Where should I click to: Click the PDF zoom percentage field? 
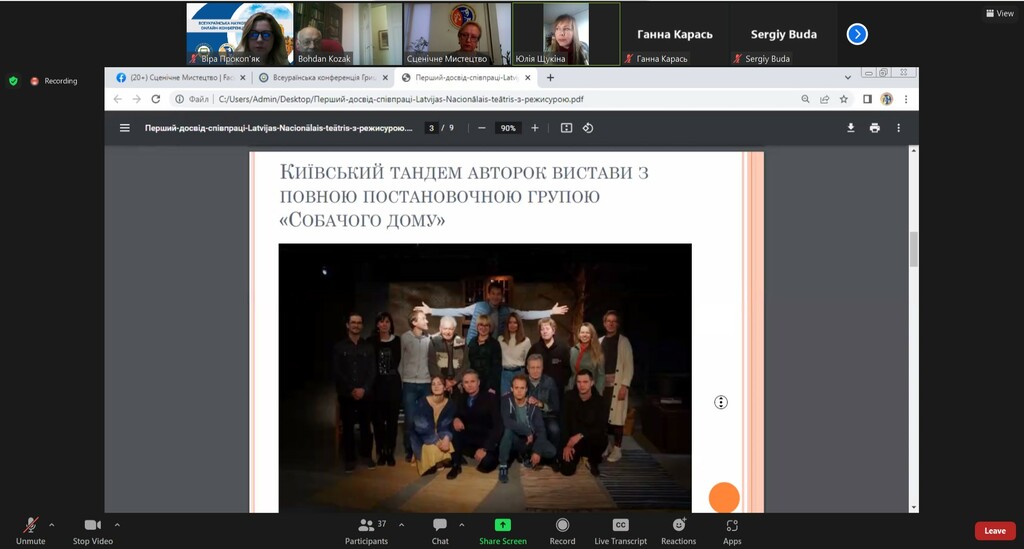(x=508, y=128)
